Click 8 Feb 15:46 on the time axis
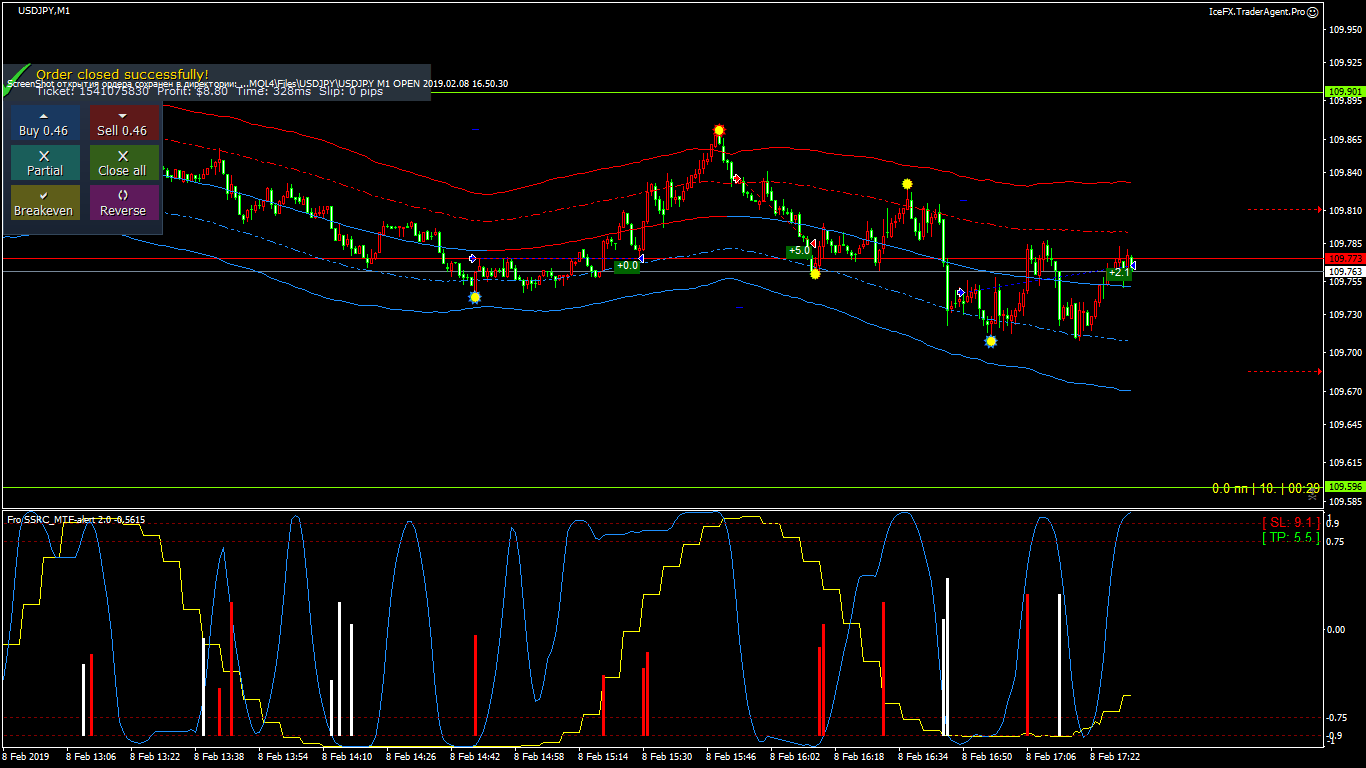Image resolution: width=1366 pixels, height=768 pixels. pyautogui.click(x=731, y=757)
